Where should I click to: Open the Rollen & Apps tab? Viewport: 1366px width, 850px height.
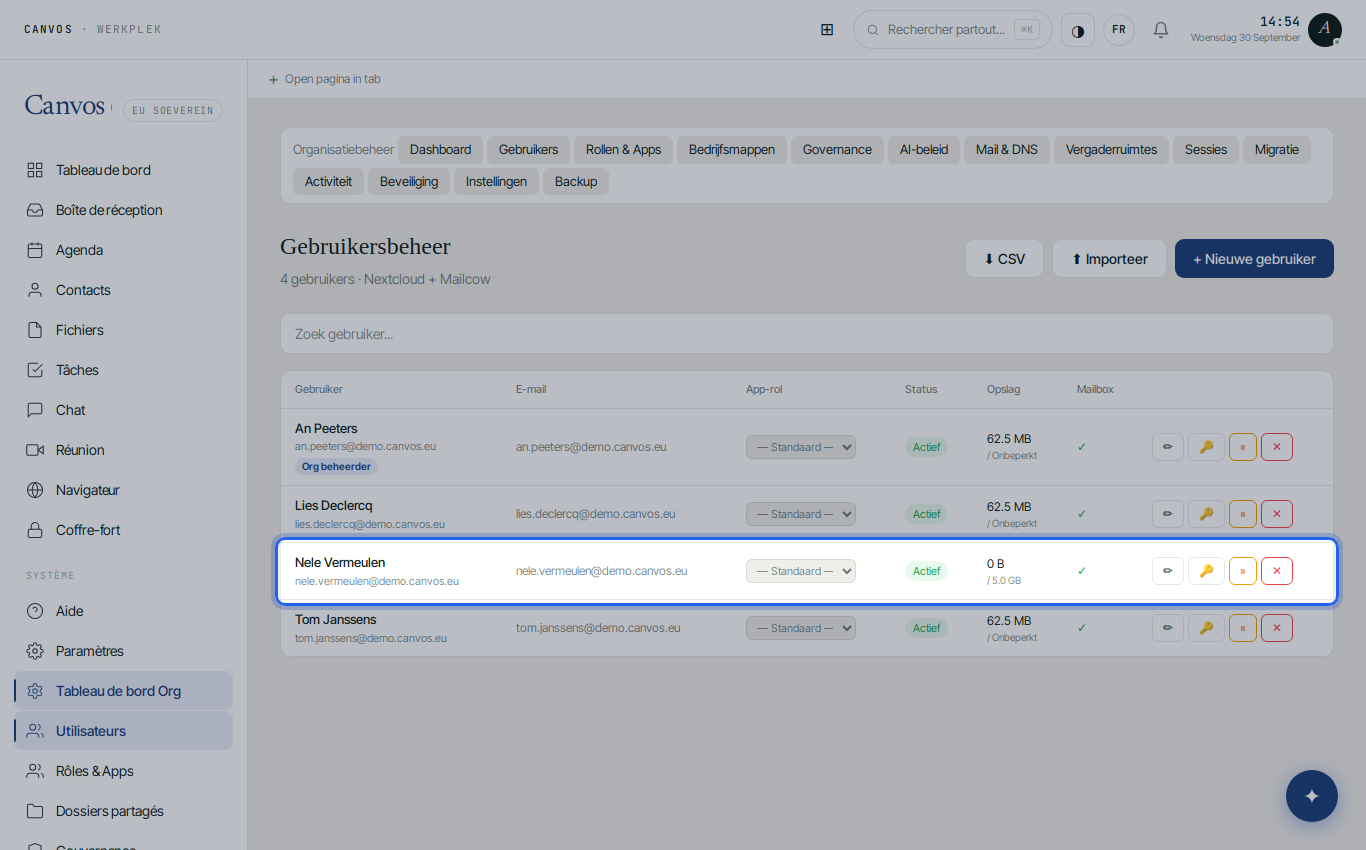click(624, 150)
